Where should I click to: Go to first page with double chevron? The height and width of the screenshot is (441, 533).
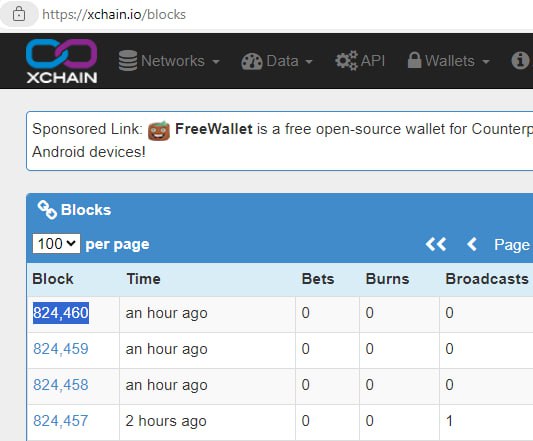[435, 244]
